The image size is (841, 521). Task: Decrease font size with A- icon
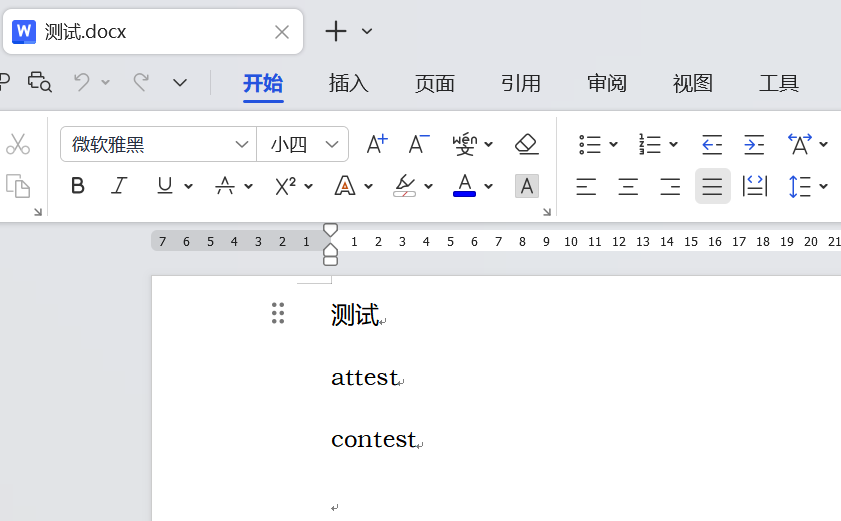[x=418, y=144]
